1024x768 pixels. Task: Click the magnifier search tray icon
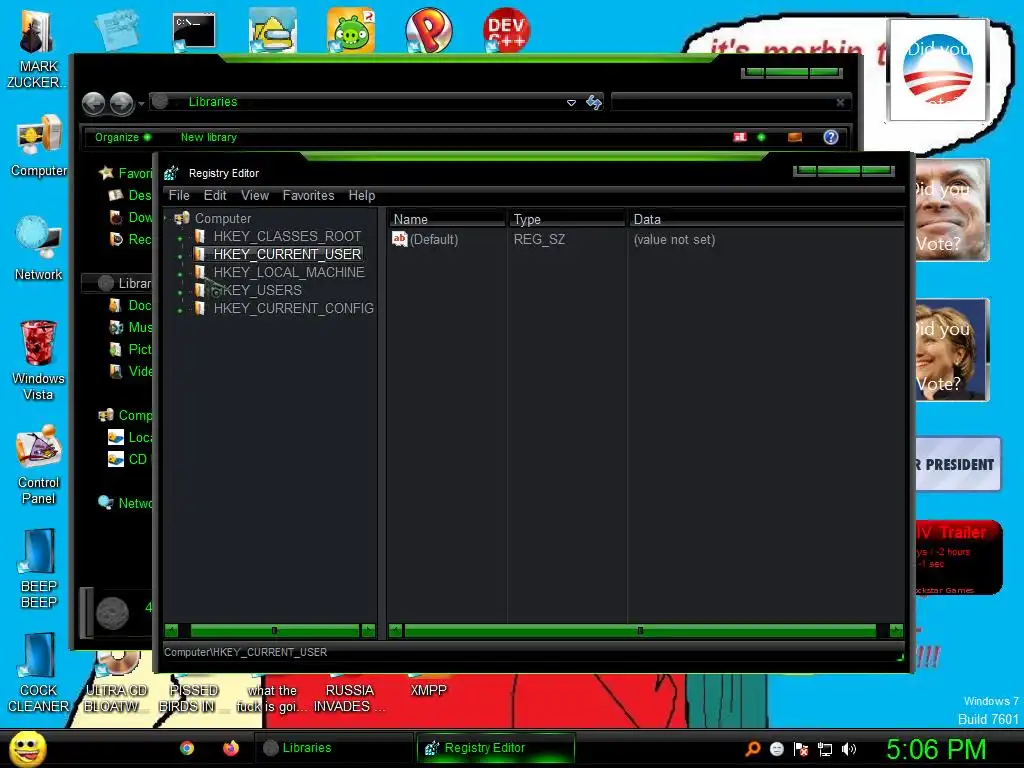(x=752, y=749)
